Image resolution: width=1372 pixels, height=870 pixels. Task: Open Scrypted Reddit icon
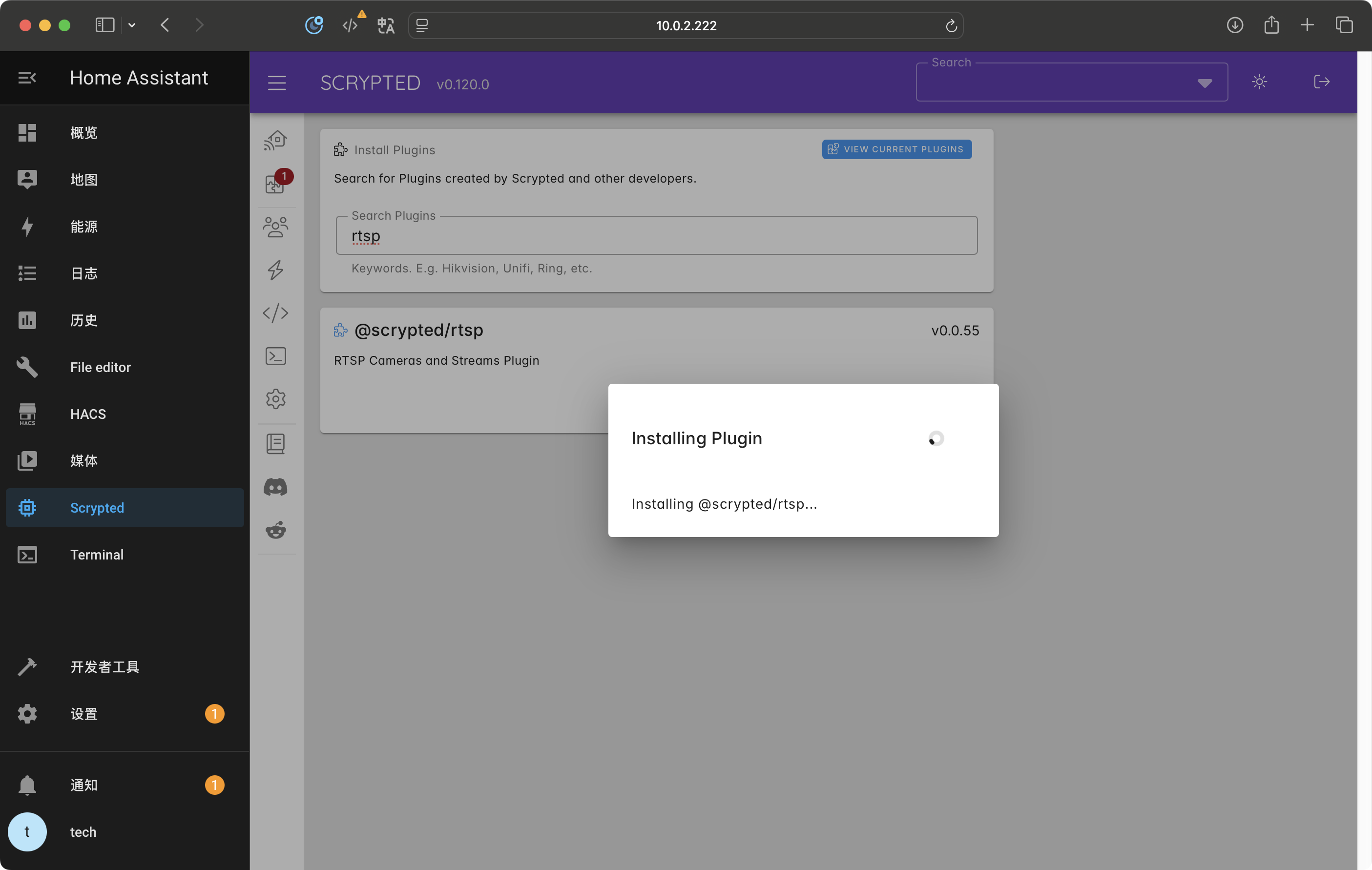(x=276, y=530)
